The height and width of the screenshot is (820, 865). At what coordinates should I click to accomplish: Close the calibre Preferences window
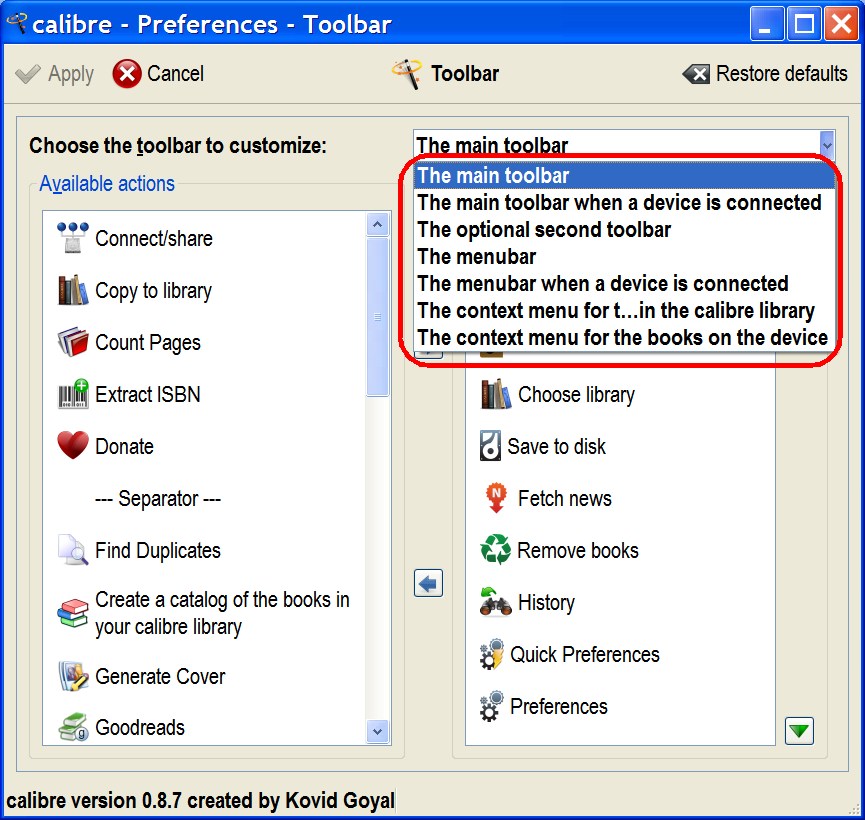tap(841, 24)
